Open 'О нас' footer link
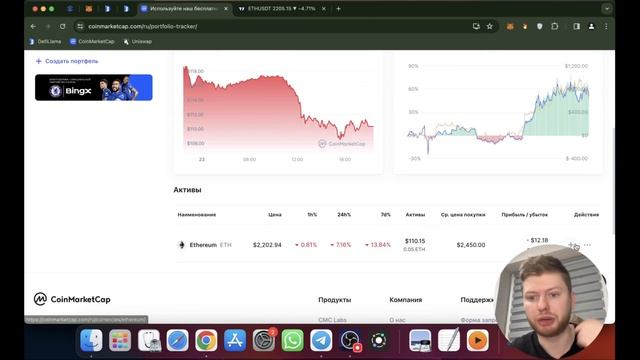The image size is (640, 360). pos(397,320)
